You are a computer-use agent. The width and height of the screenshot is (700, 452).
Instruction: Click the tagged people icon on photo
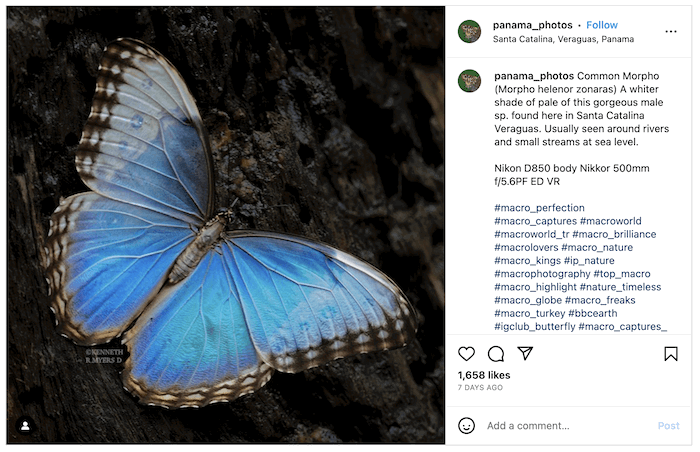point(25,426)
